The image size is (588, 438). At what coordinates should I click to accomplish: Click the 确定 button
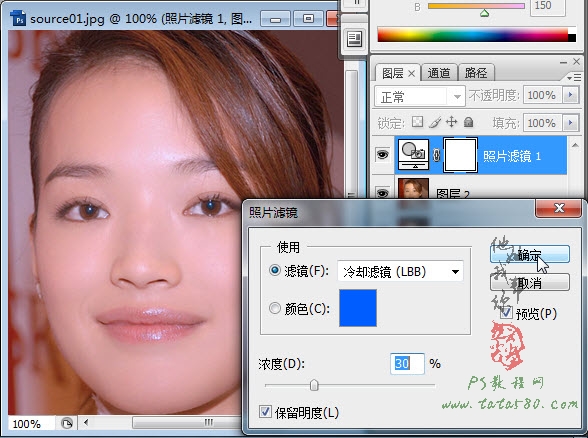click(x=530, y=254)
